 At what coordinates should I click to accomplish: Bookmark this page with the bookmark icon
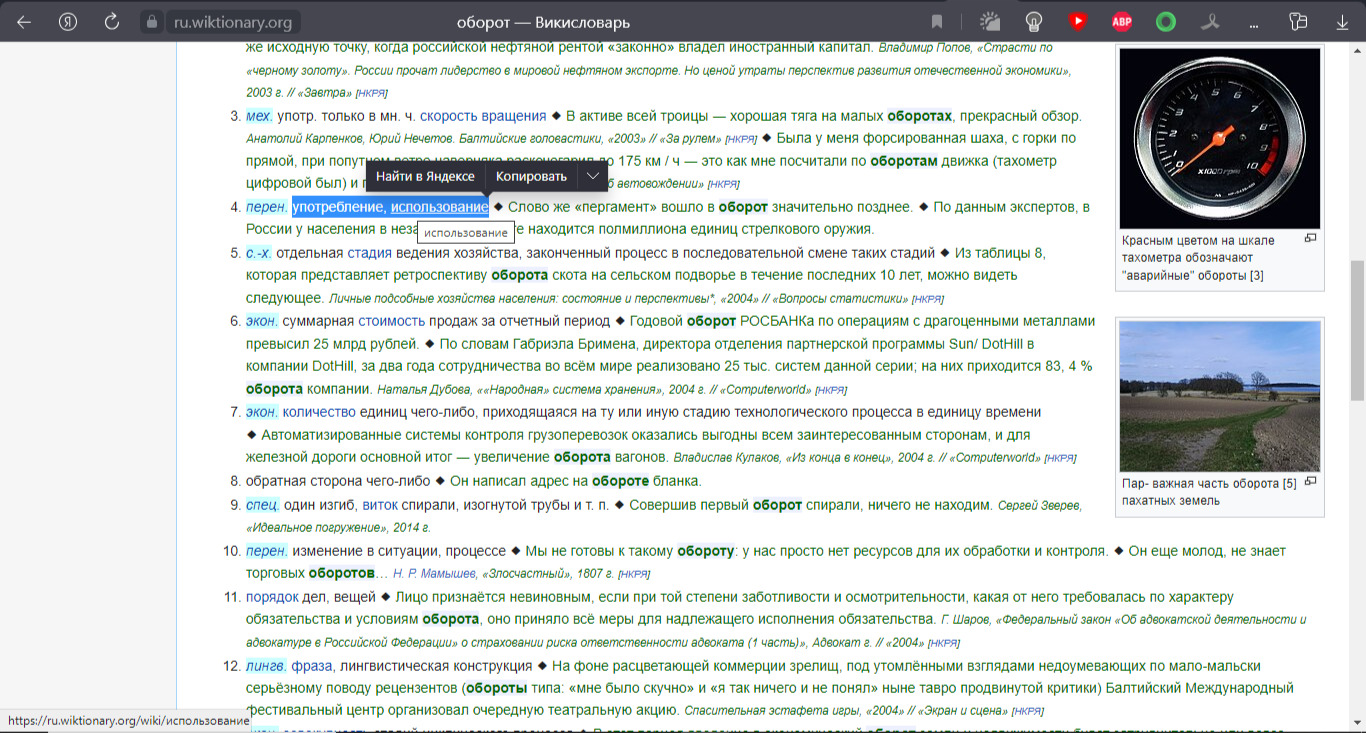tap(937, 21)
